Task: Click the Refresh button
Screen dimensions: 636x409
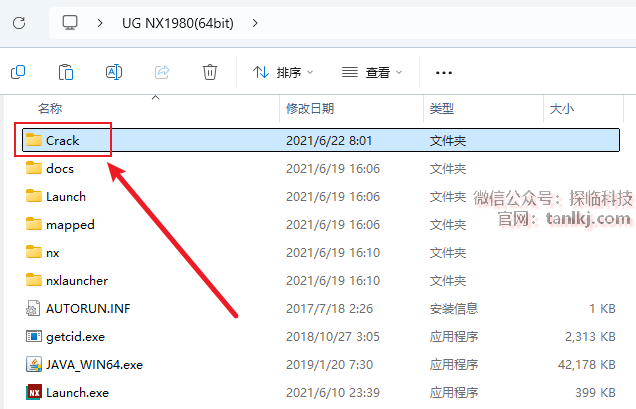Action: click(19, 23)
